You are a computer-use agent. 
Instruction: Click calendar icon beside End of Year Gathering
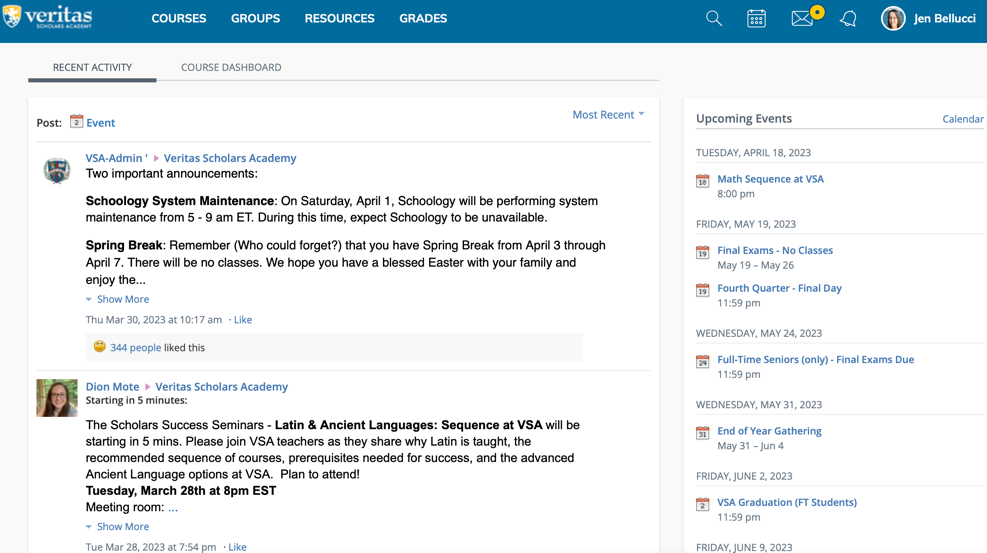coord(702,433)
